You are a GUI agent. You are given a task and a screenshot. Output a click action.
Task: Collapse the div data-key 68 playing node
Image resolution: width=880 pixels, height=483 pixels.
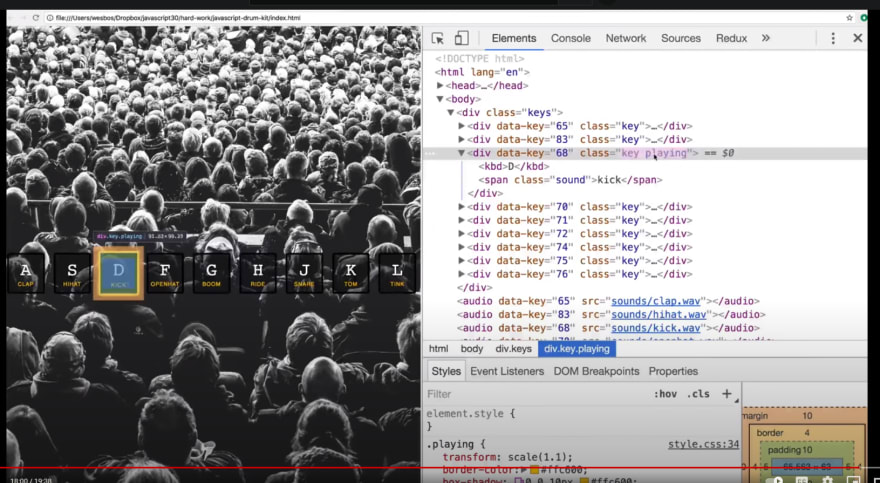(x=462, y=153)
